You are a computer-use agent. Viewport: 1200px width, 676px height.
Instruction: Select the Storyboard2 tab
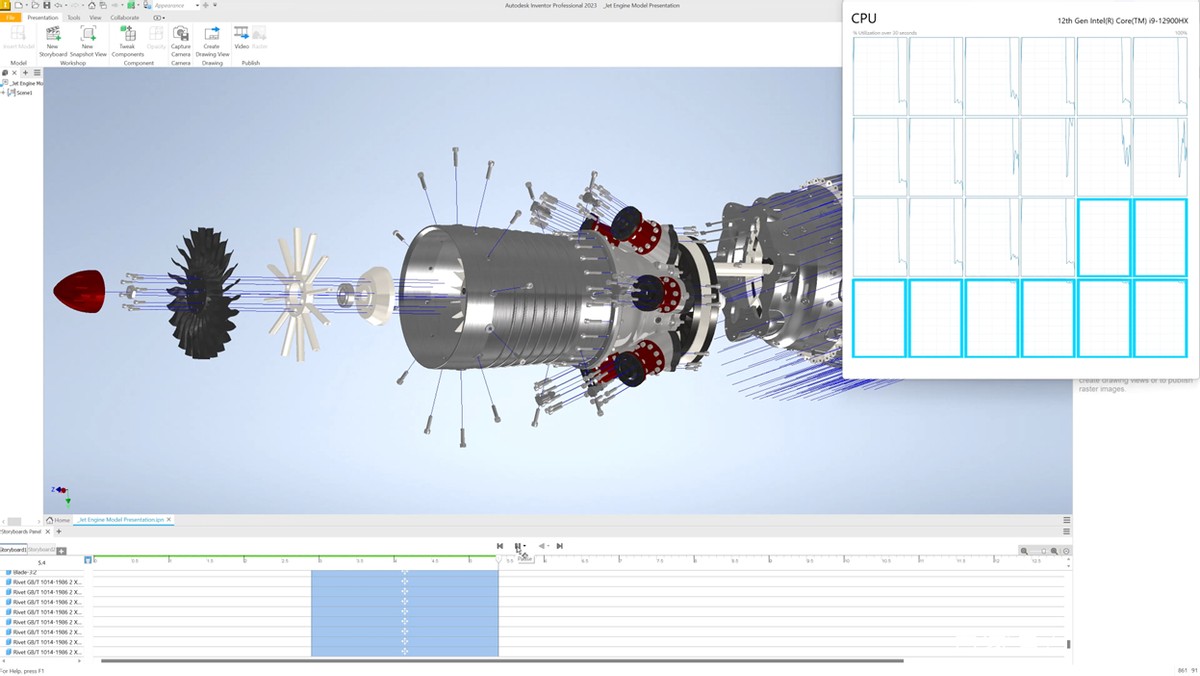point(41,550)
